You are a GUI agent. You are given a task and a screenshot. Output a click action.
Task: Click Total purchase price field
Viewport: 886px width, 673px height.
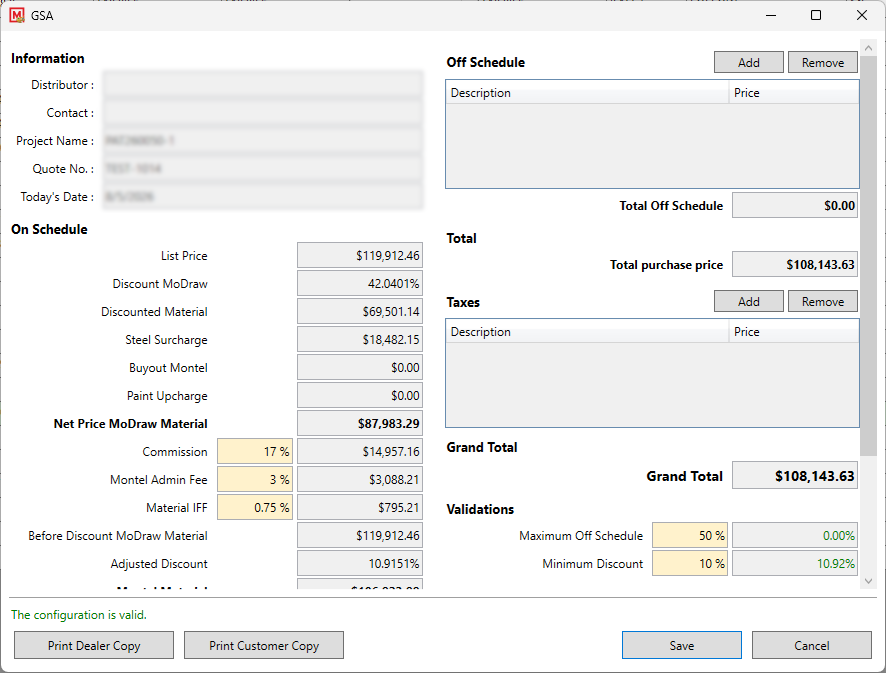pos(795,264)
